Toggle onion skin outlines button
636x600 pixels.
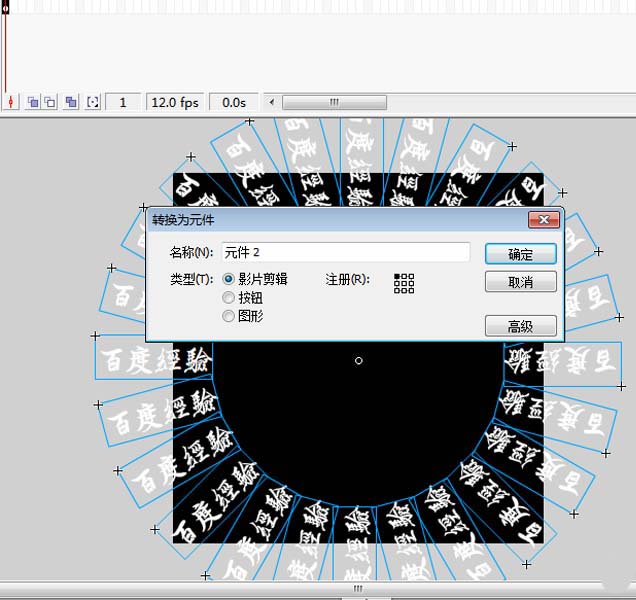pos(51,102)
